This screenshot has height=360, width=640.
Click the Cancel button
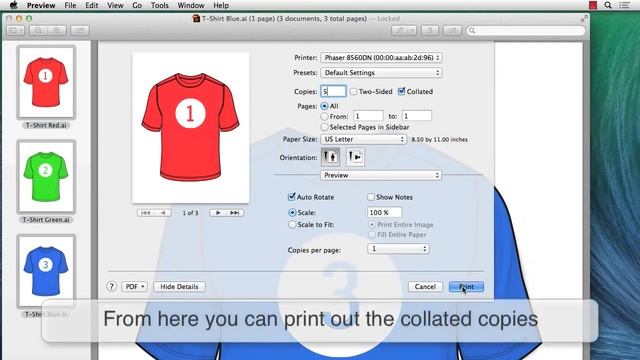click(425, 287)
